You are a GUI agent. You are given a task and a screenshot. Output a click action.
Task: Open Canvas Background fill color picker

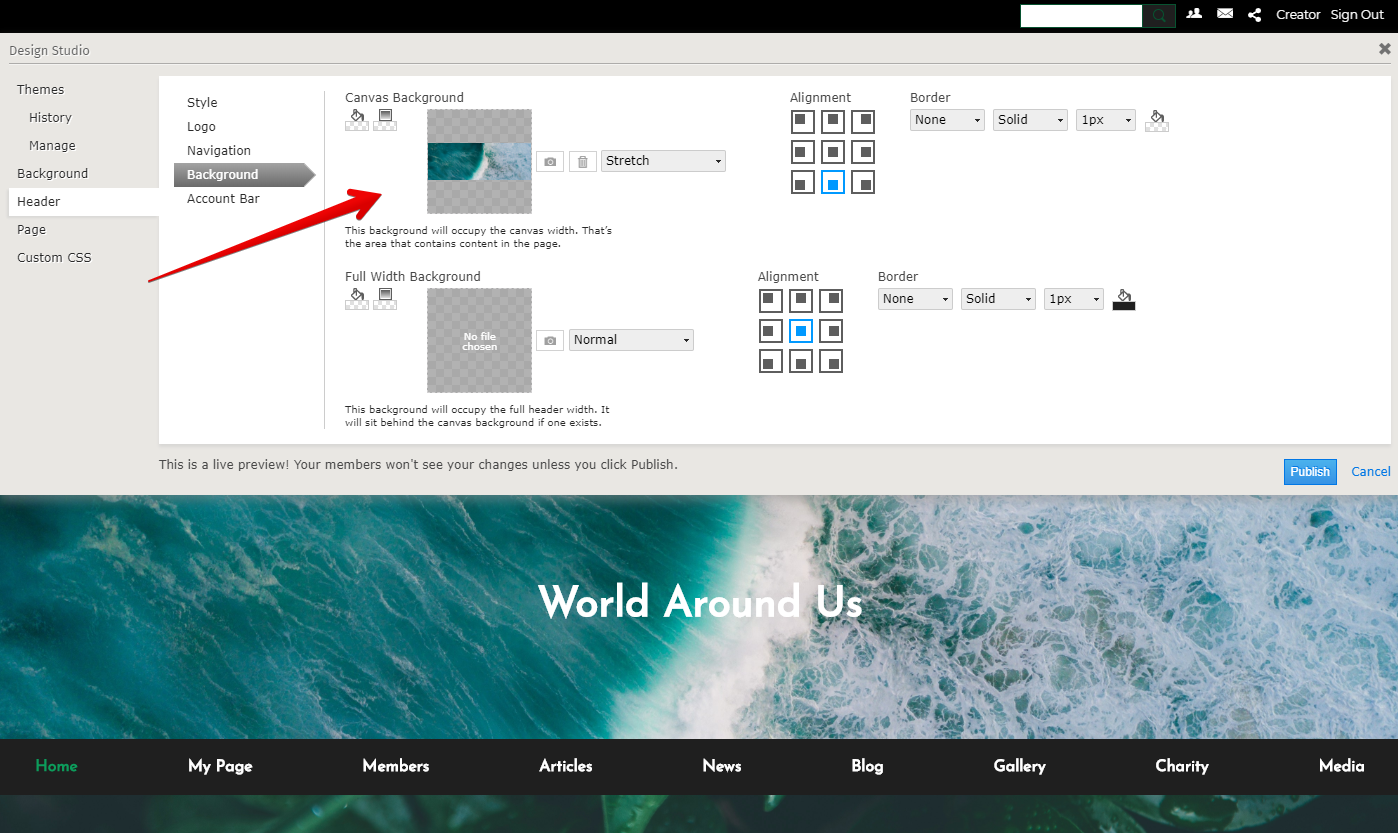[x=357, y=120]
